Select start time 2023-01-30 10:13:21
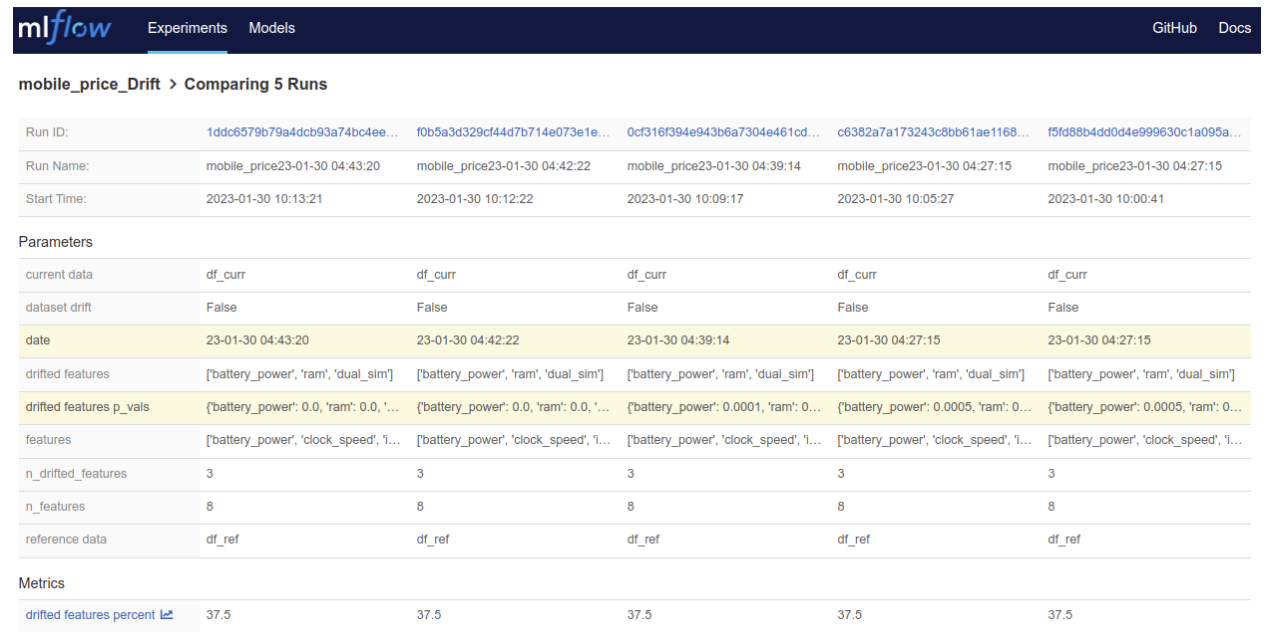This screenshot has width=1280, height=638. point(264,199)
